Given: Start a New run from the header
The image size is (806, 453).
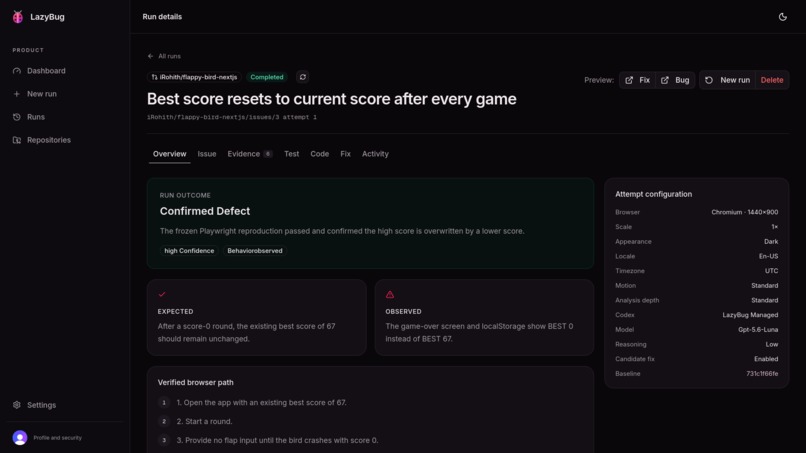Looking at the screenshot, I should [x=727, y=80].
